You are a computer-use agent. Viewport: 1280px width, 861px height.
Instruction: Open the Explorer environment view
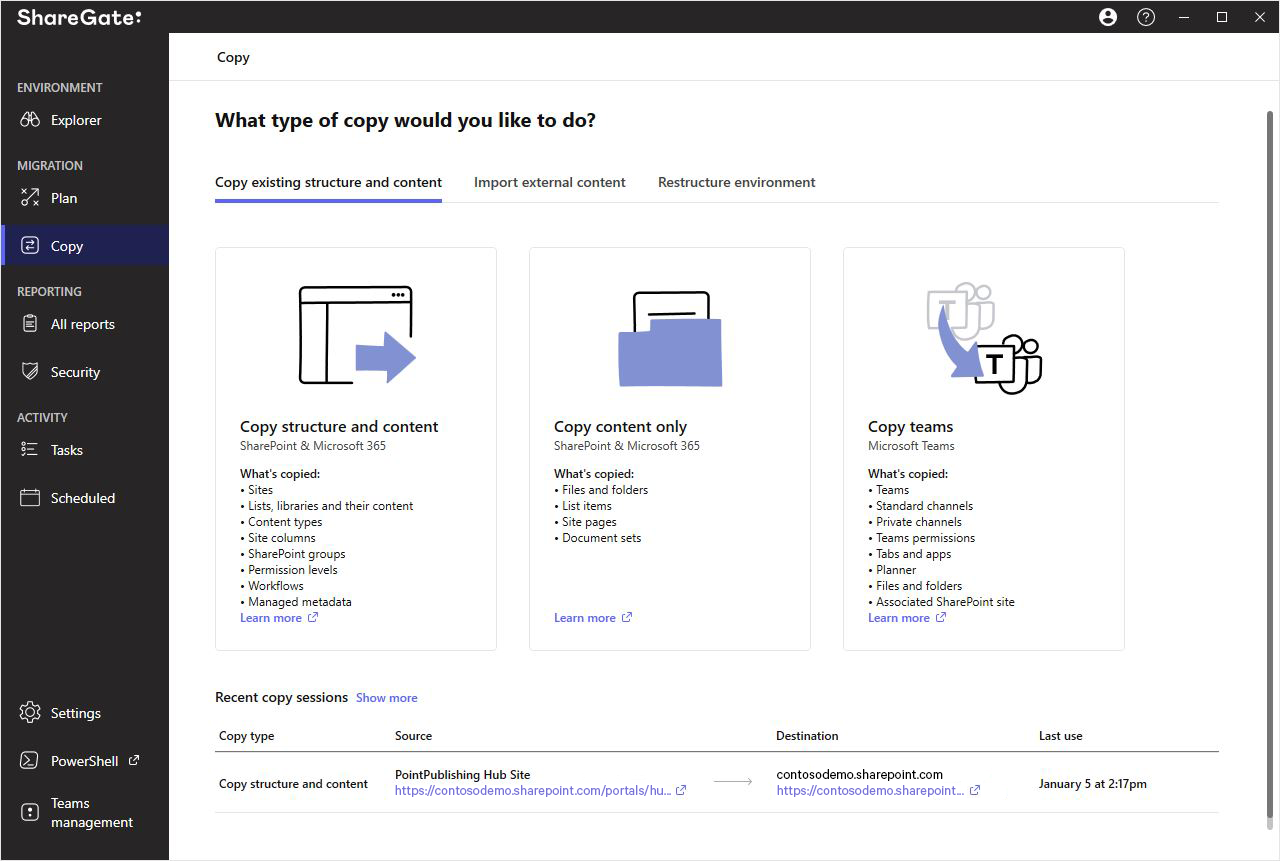tap(75, 119)
